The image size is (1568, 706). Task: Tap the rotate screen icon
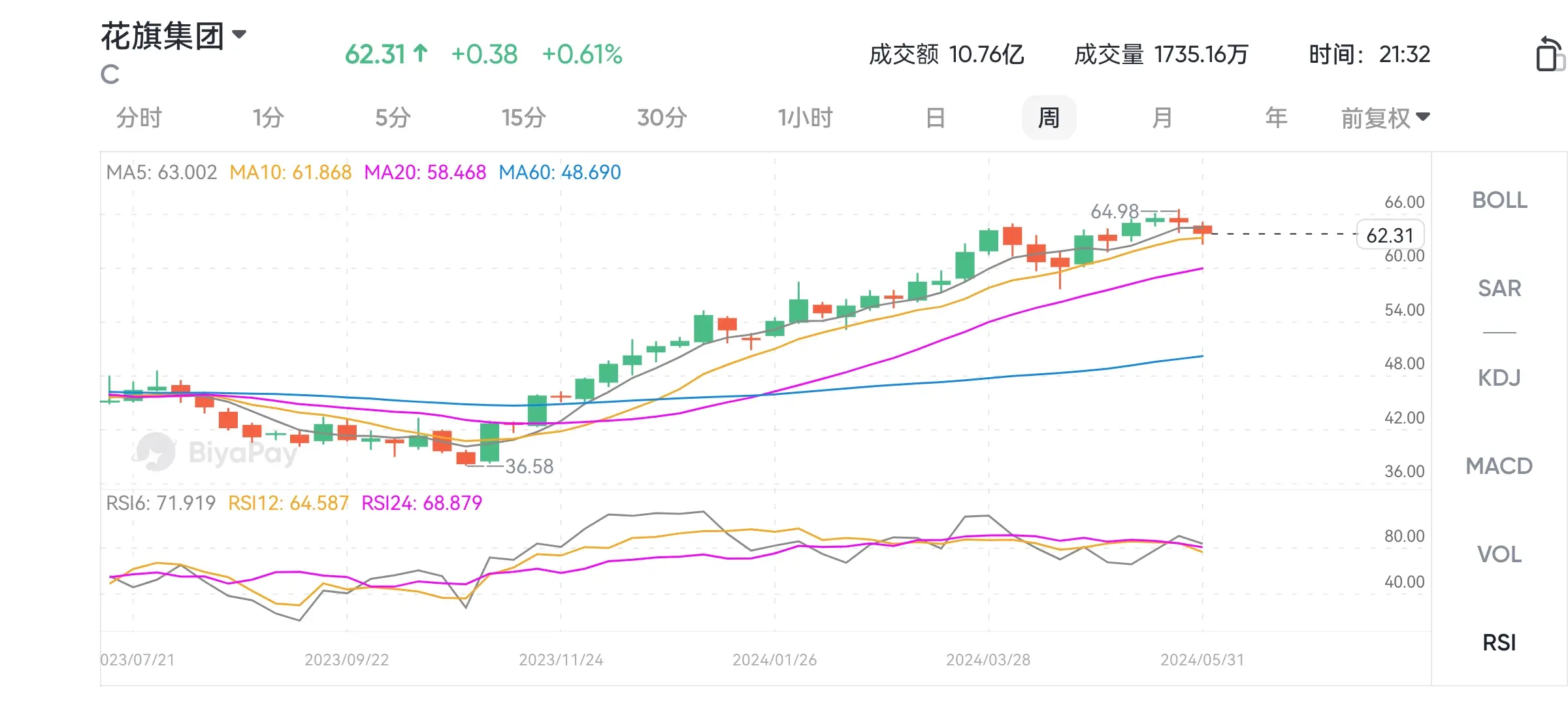1550,54
